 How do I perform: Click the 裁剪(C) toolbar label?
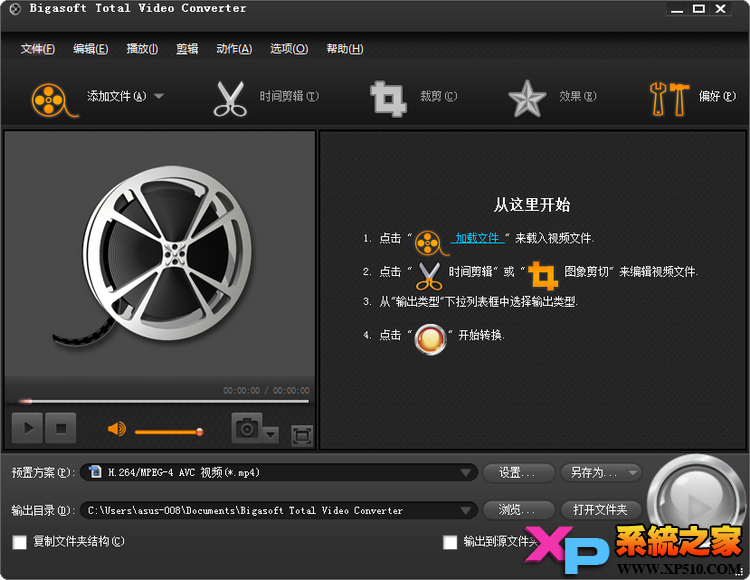click(x=438, y=96)
